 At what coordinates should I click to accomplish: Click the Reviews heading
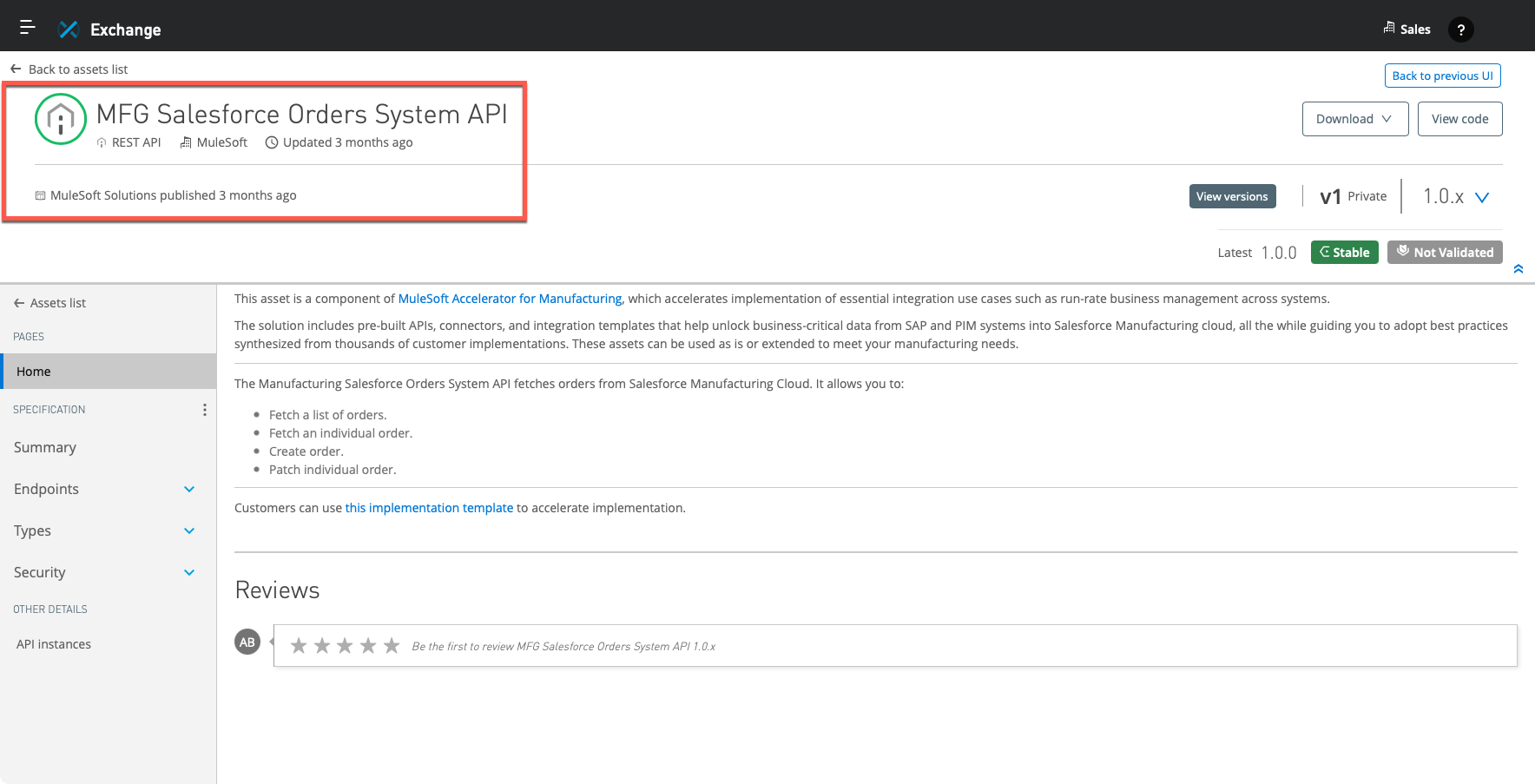point(278,590)
